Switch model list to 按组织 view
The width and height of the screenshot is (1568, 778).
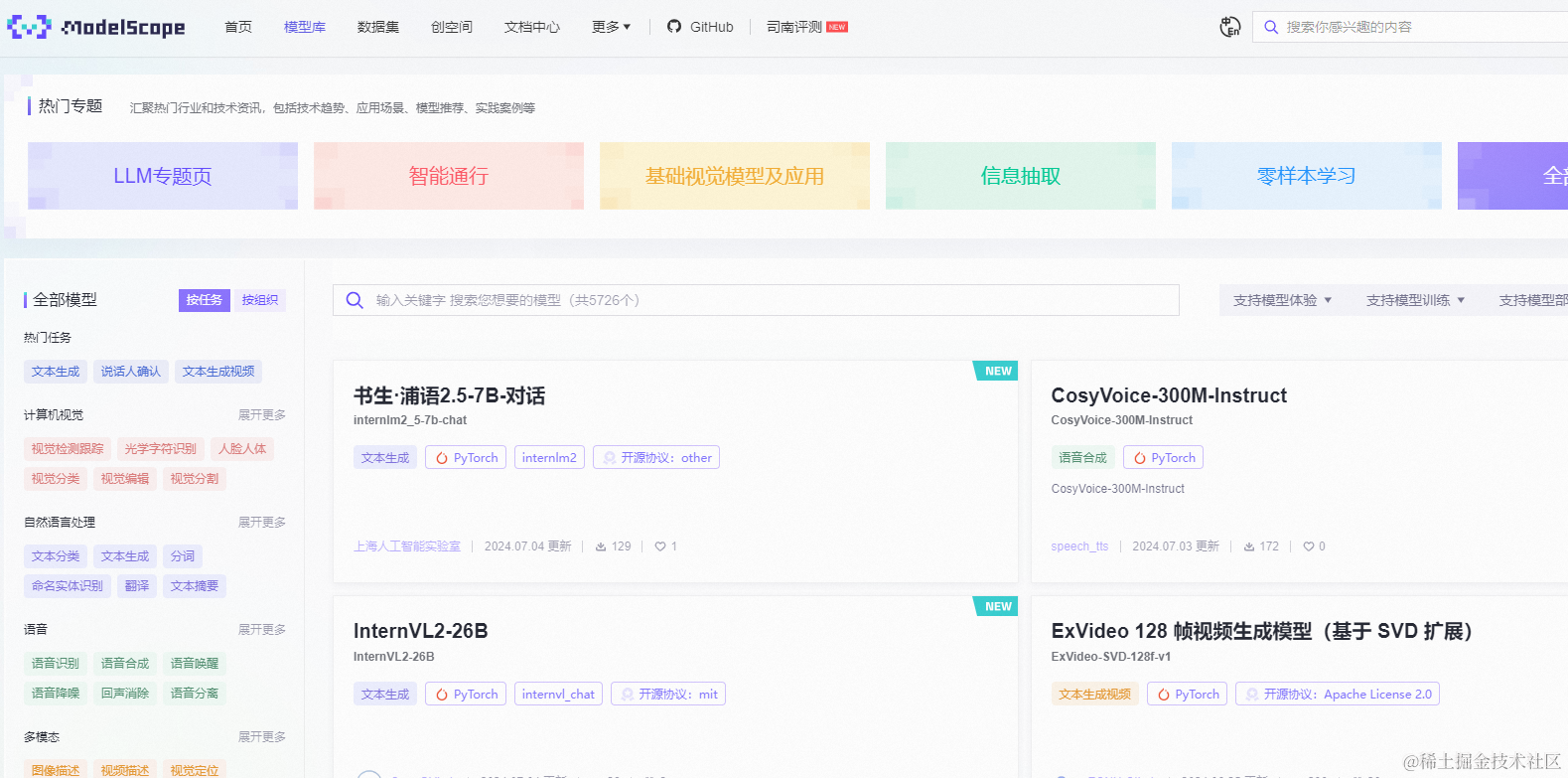coord(260,300)
